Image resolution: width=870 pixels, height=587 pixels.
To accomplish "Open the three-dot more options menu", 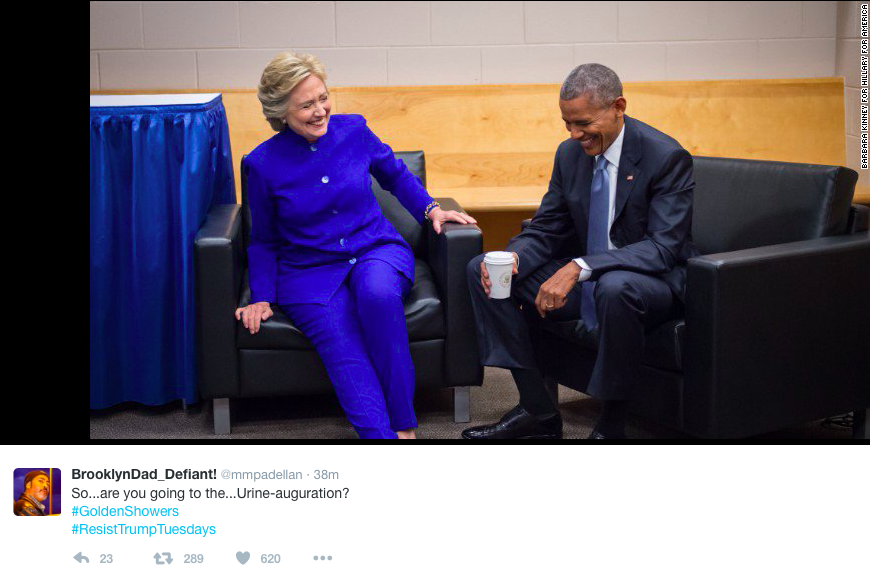I will click(322, 558).
